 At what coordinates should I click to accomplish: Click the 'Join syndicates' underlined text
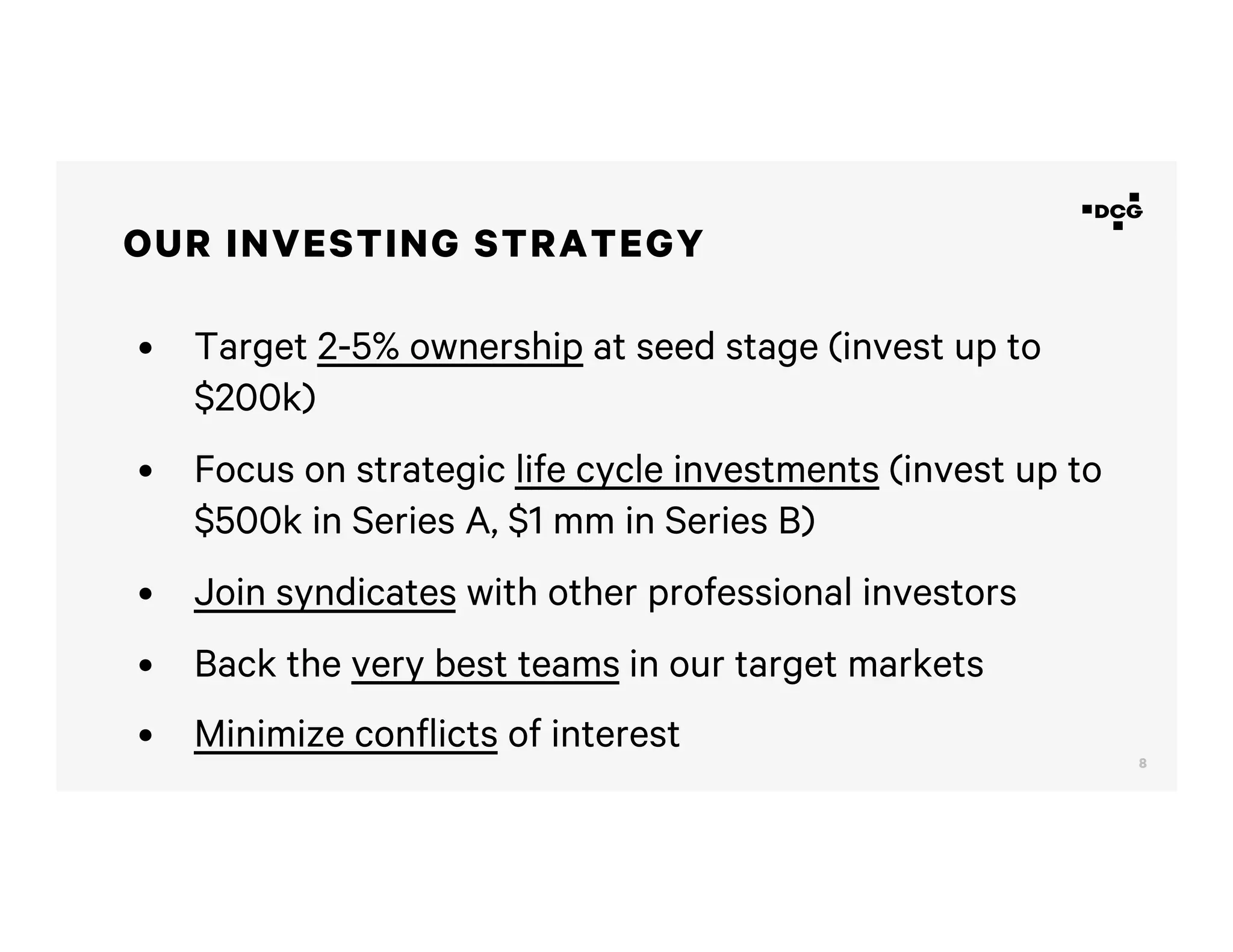[x=325, y=594]
